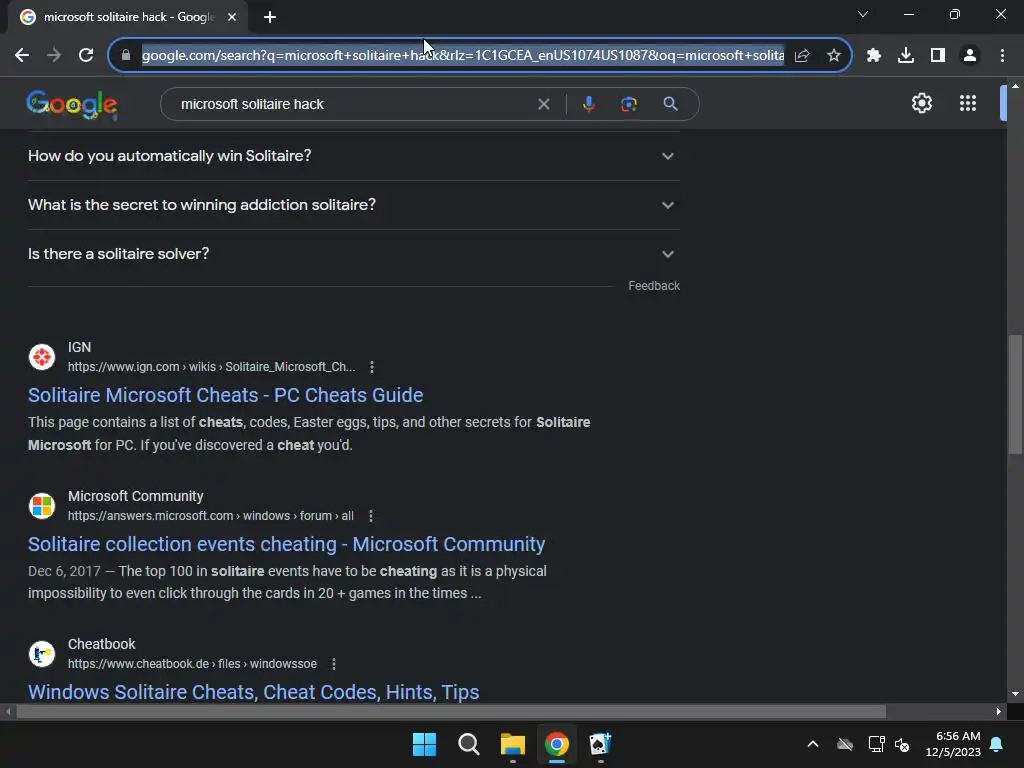Go back to the previous page
Image resolution: width=1024 pixels, height=768 pixels.
click(22, 56)
